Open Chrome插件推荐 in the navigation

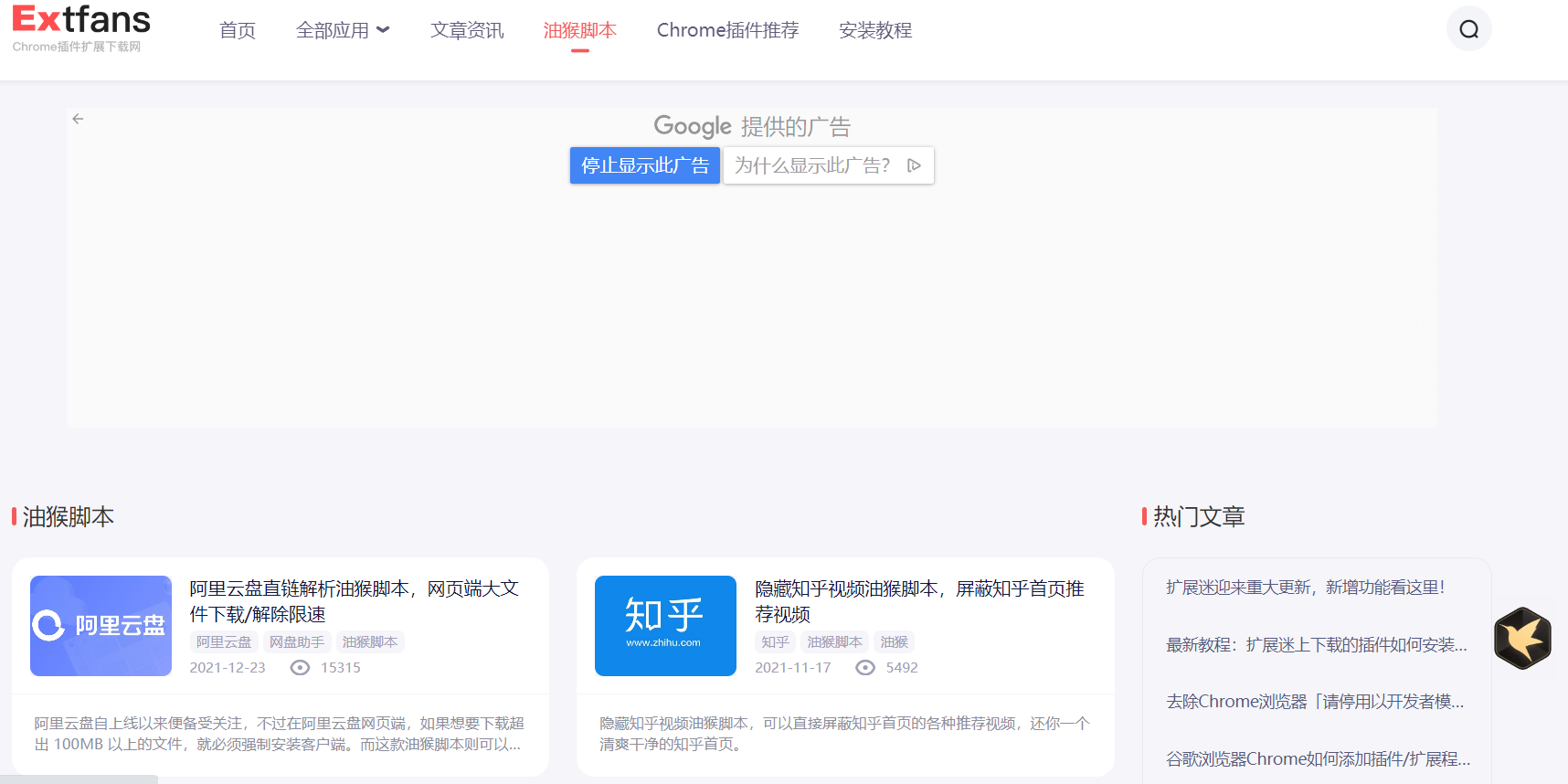tap(727, 30)
